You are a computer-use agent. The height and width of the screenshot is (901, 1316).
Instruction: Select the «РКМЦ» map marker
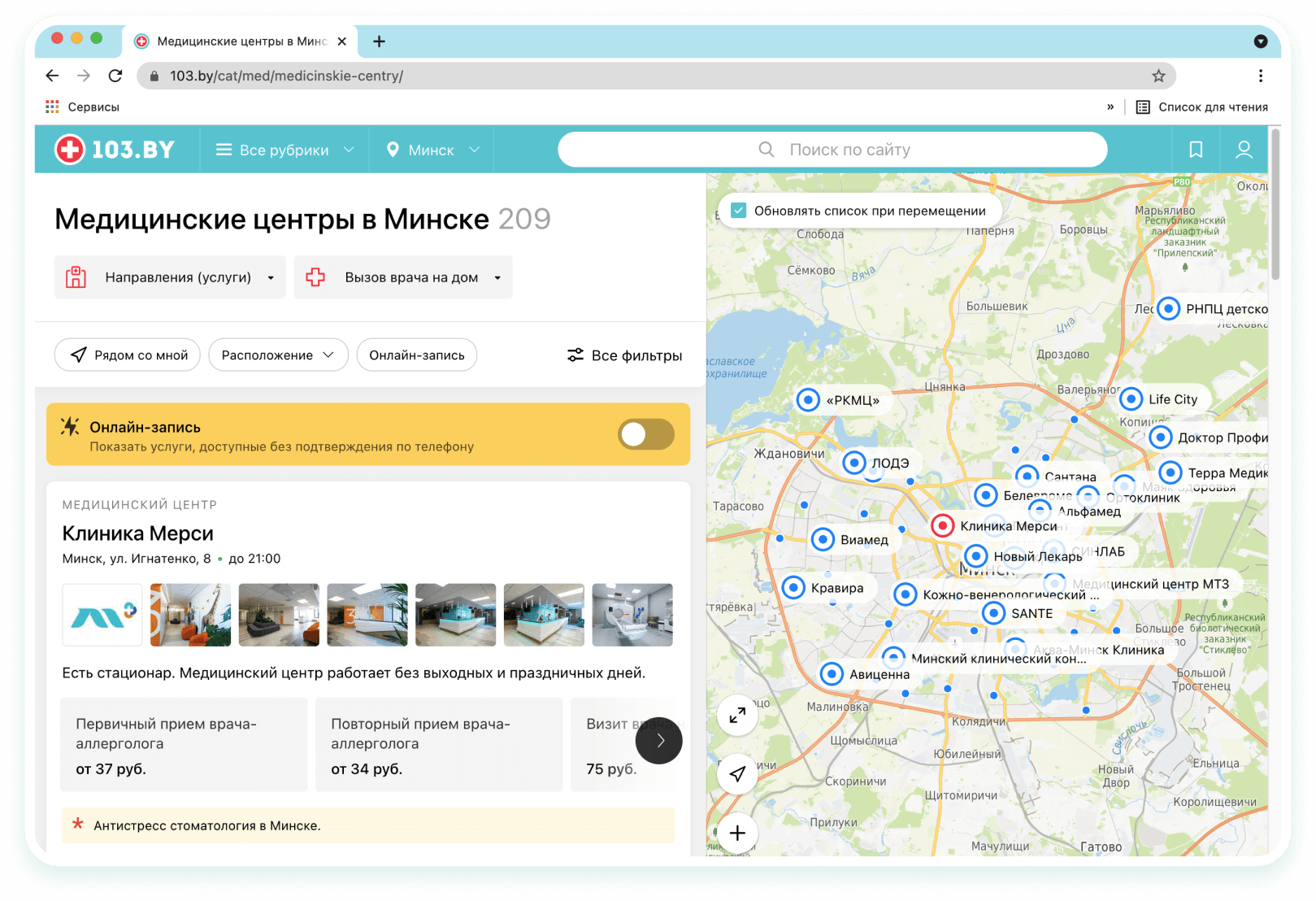point(808,400)
